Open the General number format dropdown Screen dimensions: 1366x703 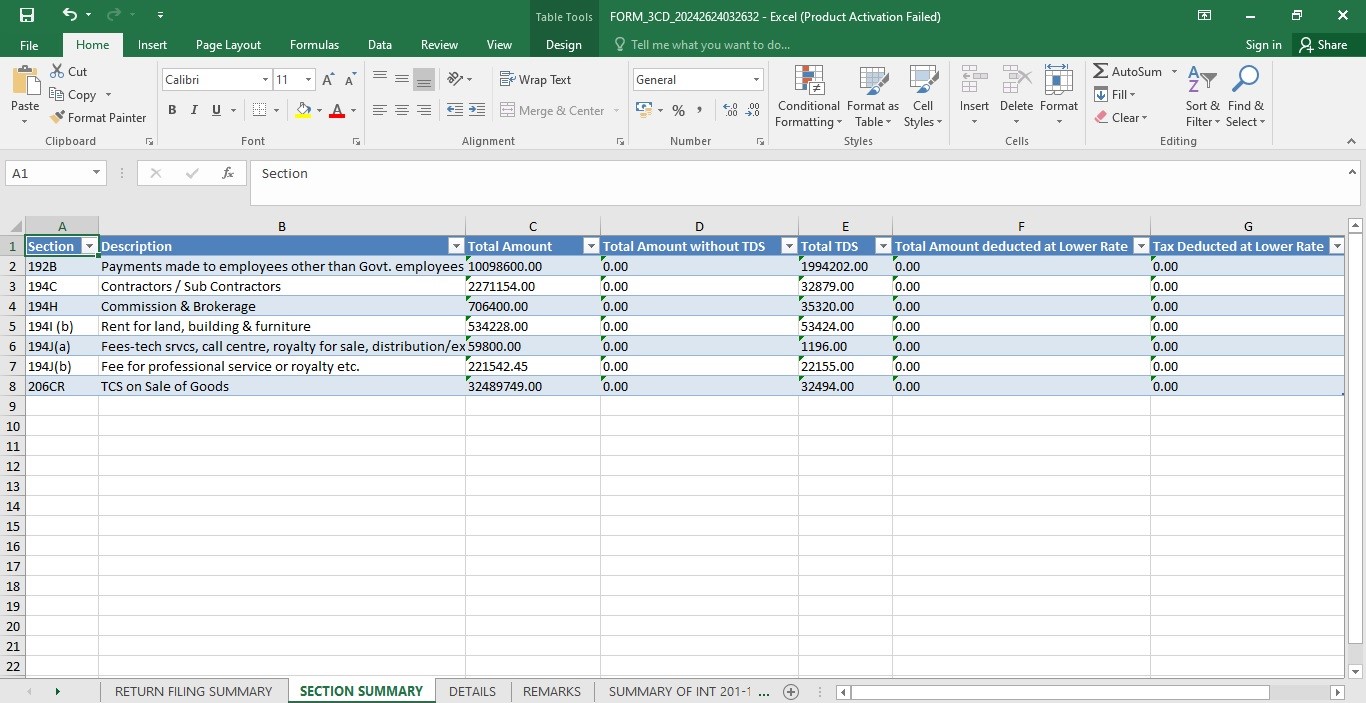[x=698, y=80]
